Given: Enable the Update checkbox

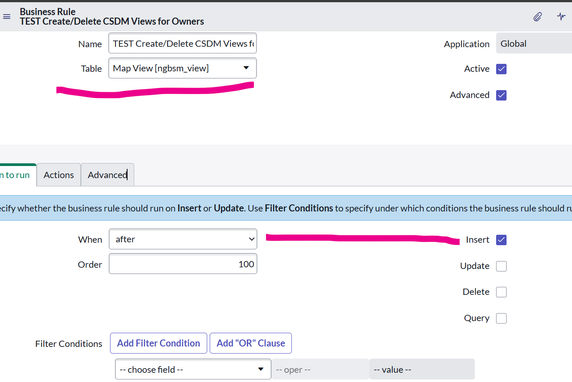Looking at the screenshot, I should coord(501,266).
